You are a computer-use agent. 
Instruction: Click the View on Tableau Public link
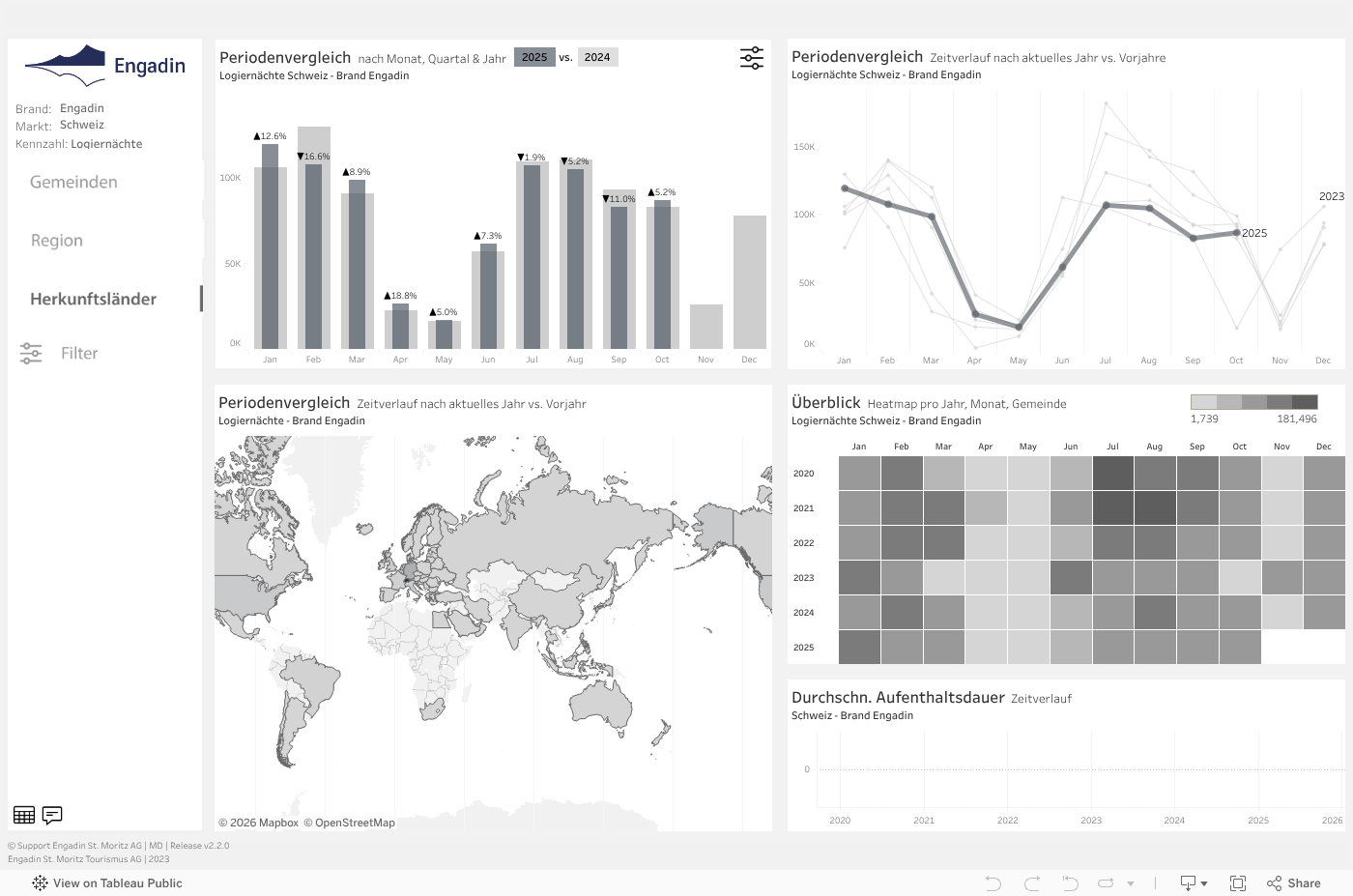(118, 883)
